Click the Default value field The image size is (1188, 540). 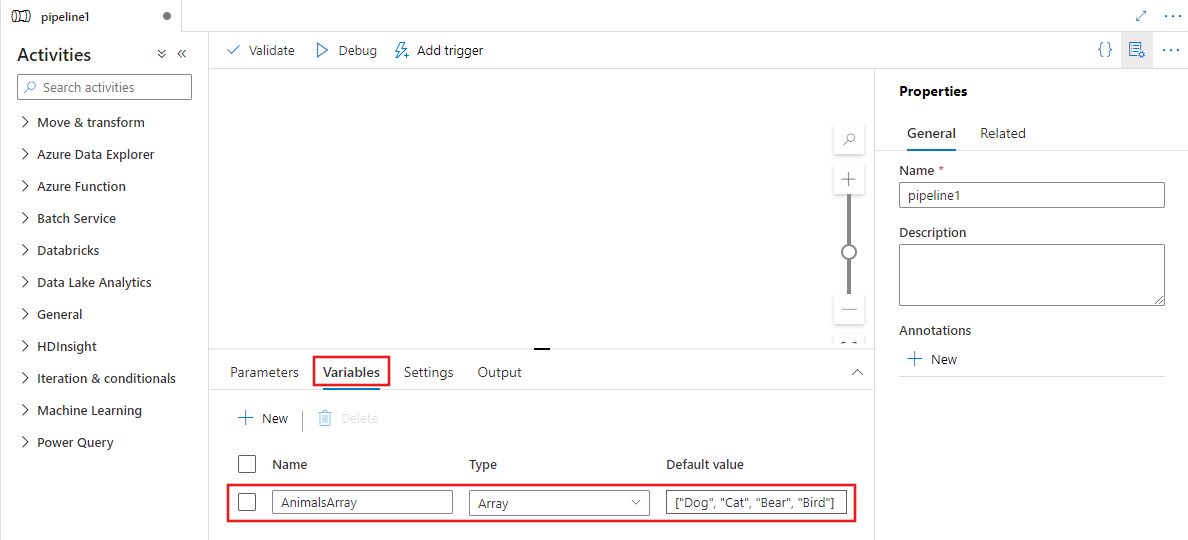point(755,502)
